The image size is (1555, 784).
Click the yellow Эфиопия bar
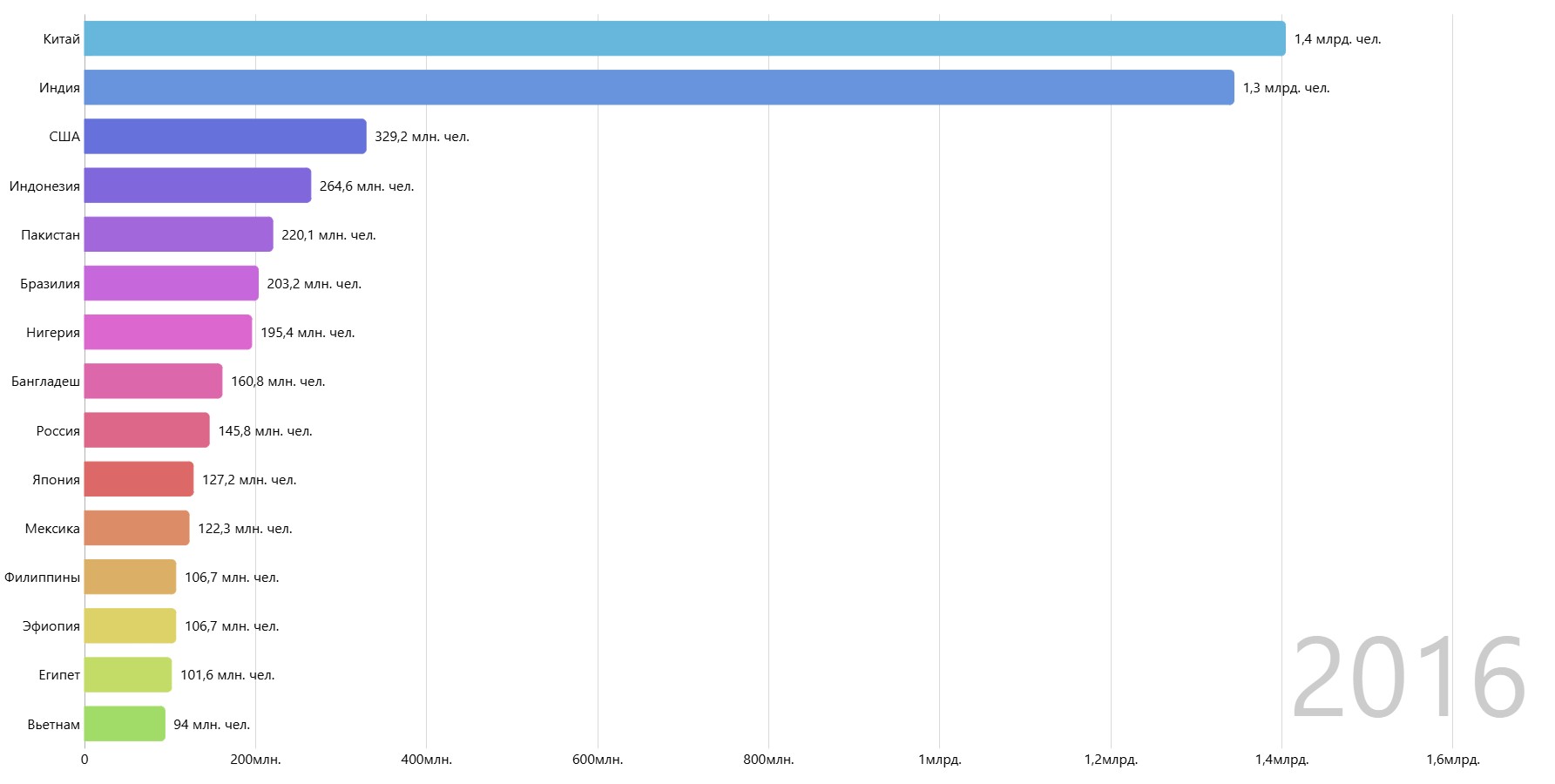[130, 625]
